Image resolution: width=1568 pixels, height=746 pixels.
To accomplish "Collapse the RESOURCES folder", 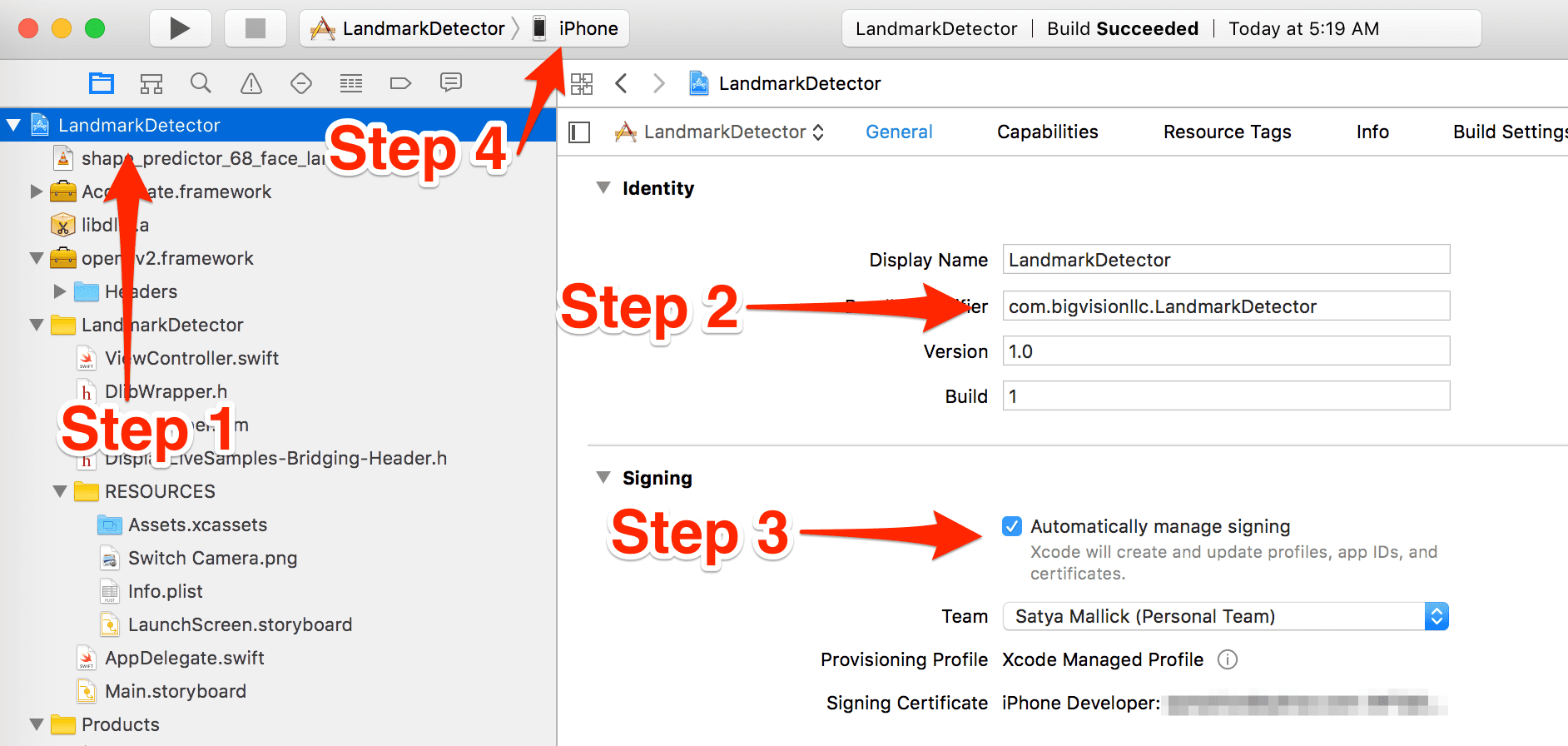I will 60,491.
